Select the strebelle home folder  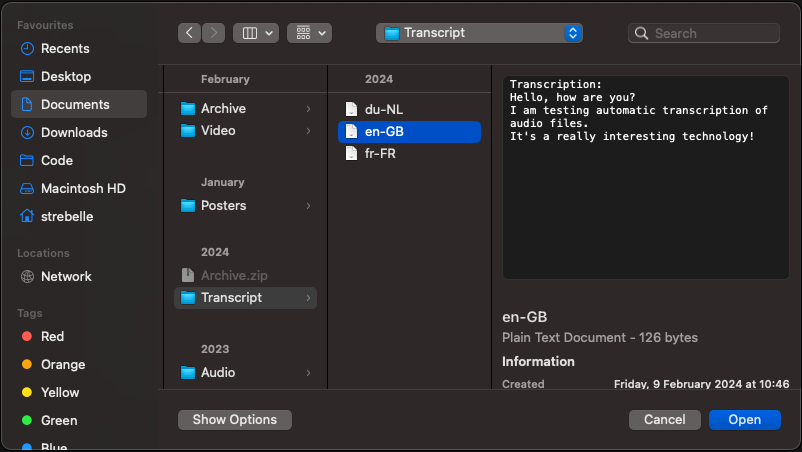pos(79,216)
